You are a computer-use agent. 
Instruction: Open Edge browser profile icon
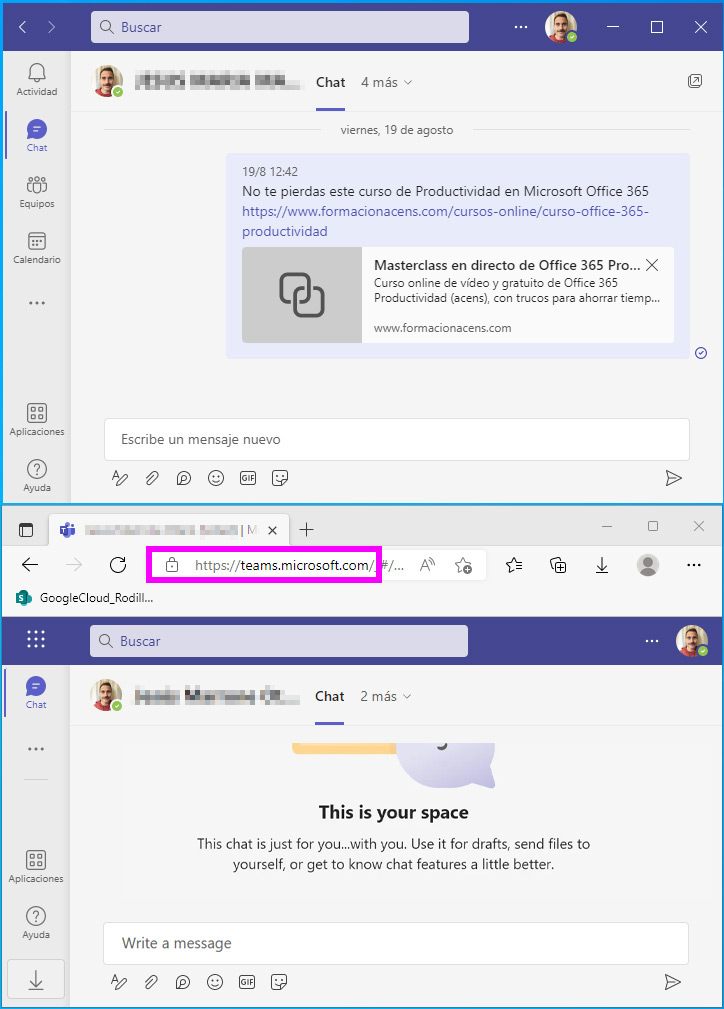[647, 565]
